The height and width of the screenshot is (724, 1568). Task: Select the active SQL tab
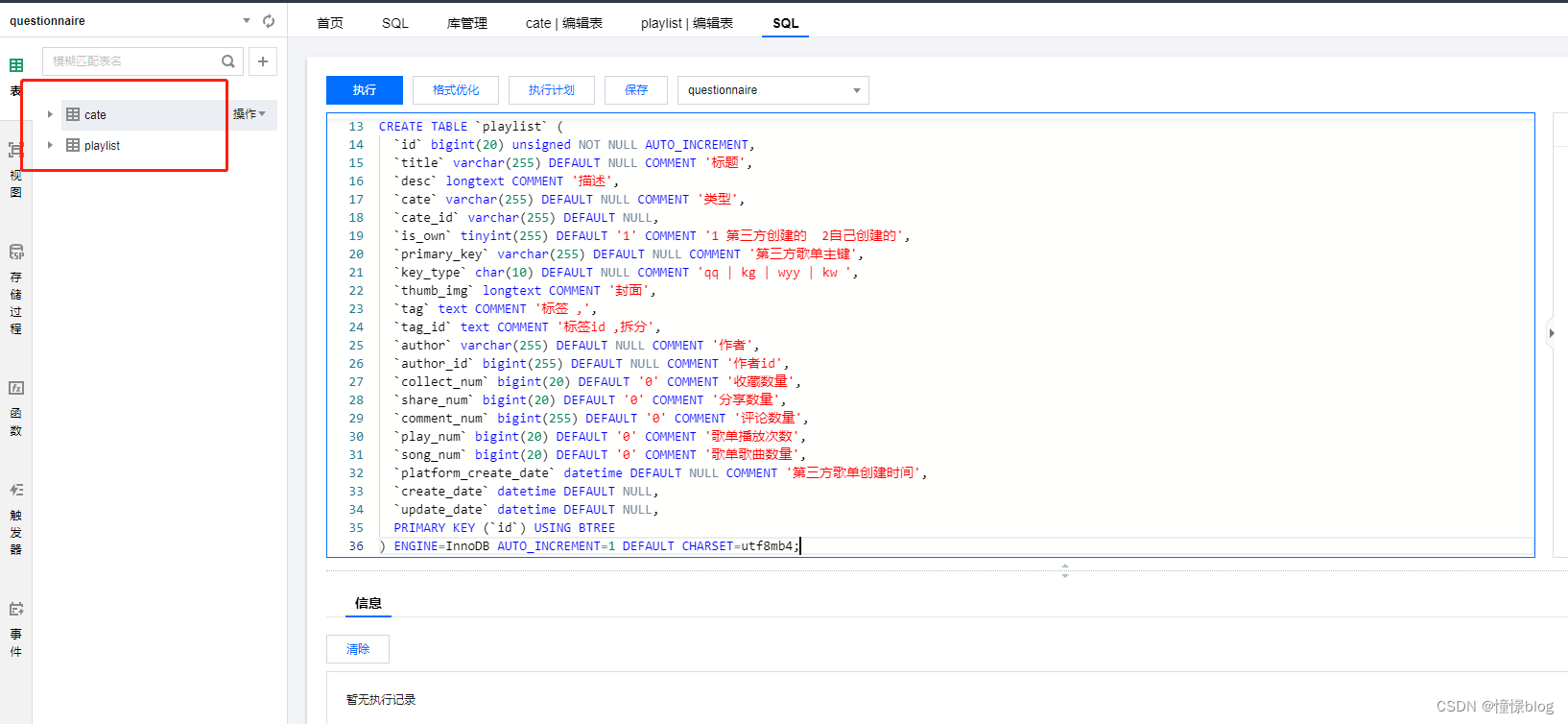[786, 23]
